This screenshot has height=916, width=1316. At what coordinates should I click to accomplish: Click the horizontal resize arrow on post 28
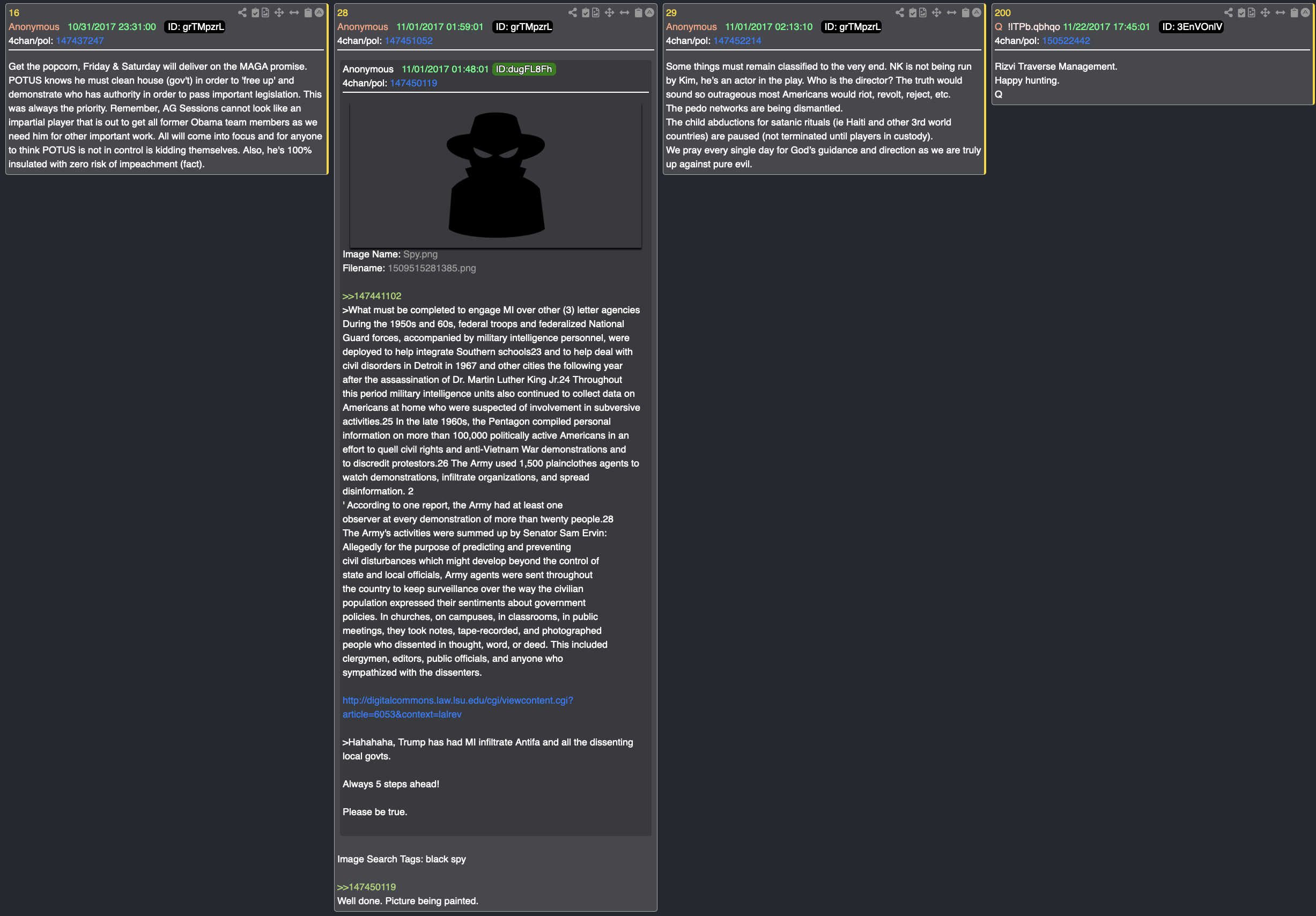(x=624, y=13)
